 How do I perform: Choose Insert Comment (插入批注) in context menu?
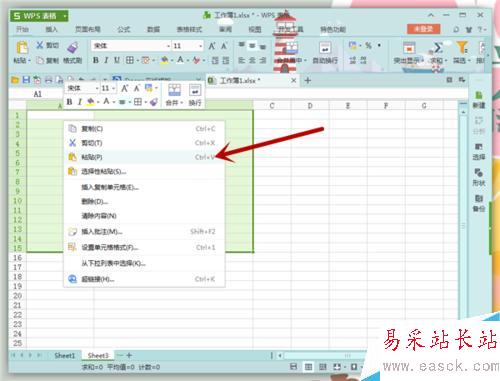coord(144,231)
